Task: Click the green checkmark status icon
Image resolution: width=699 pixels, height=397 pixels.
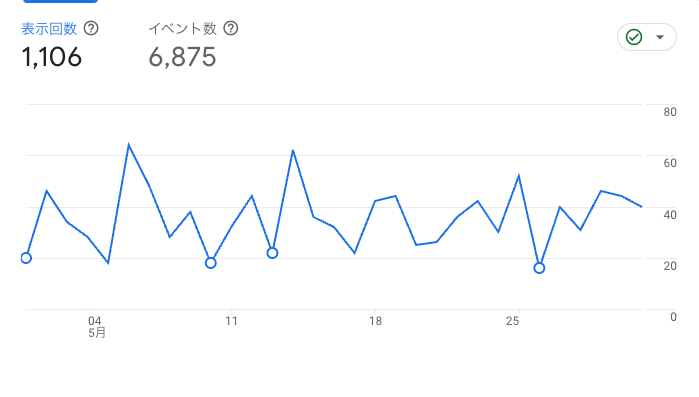Action: click(634, 37)
